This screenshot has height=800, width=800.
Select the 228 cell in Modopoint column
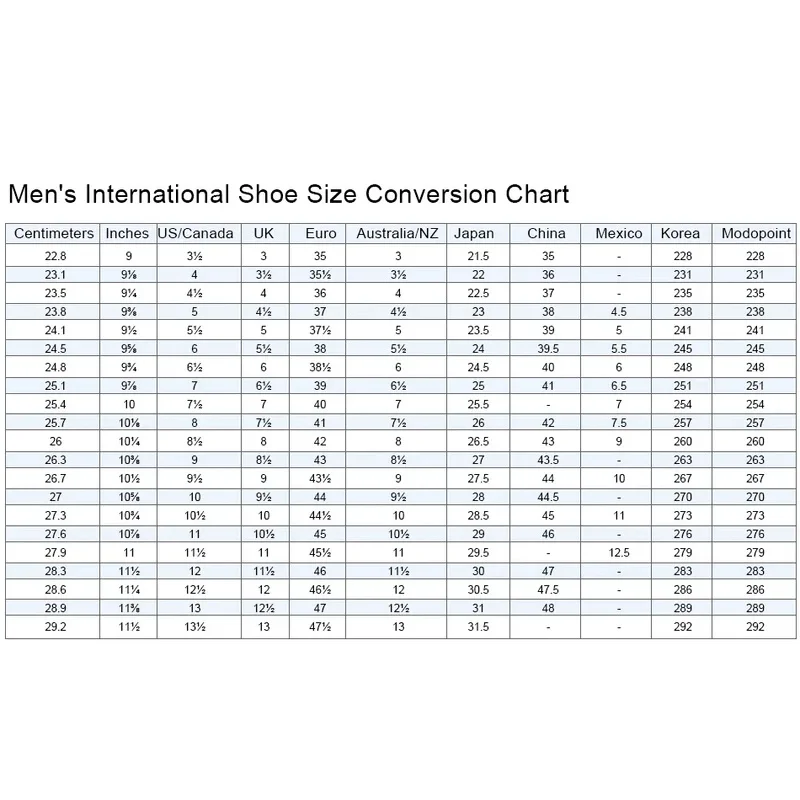(755, 256)
